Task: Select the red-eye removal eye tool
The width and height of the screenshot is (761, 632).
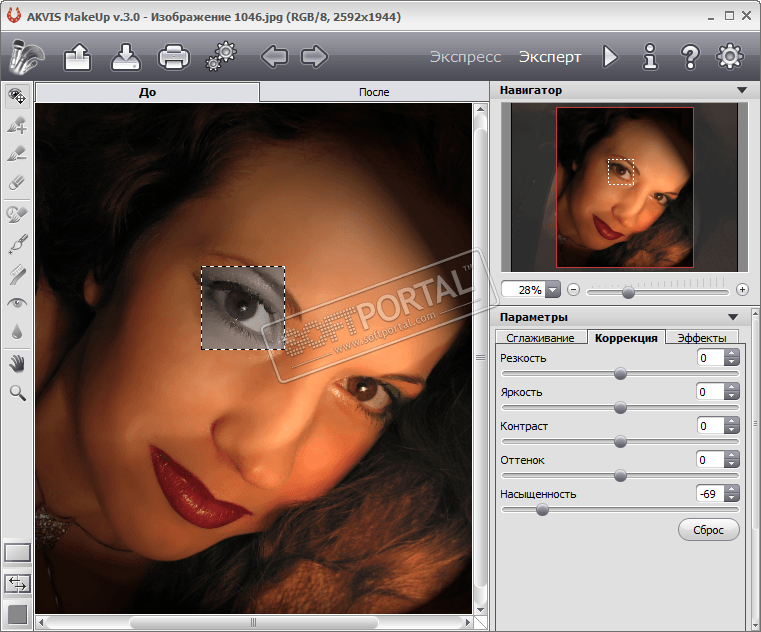Action: pyautogui.click(x=17, y=302)
